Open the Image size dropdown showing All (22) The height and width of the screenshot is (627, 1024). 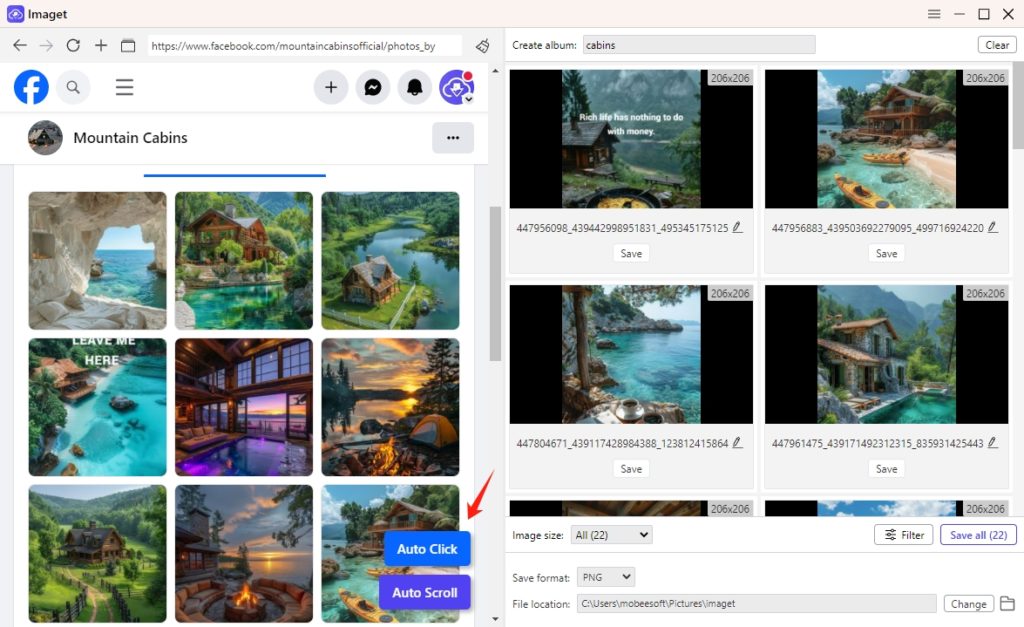(611, 534)
